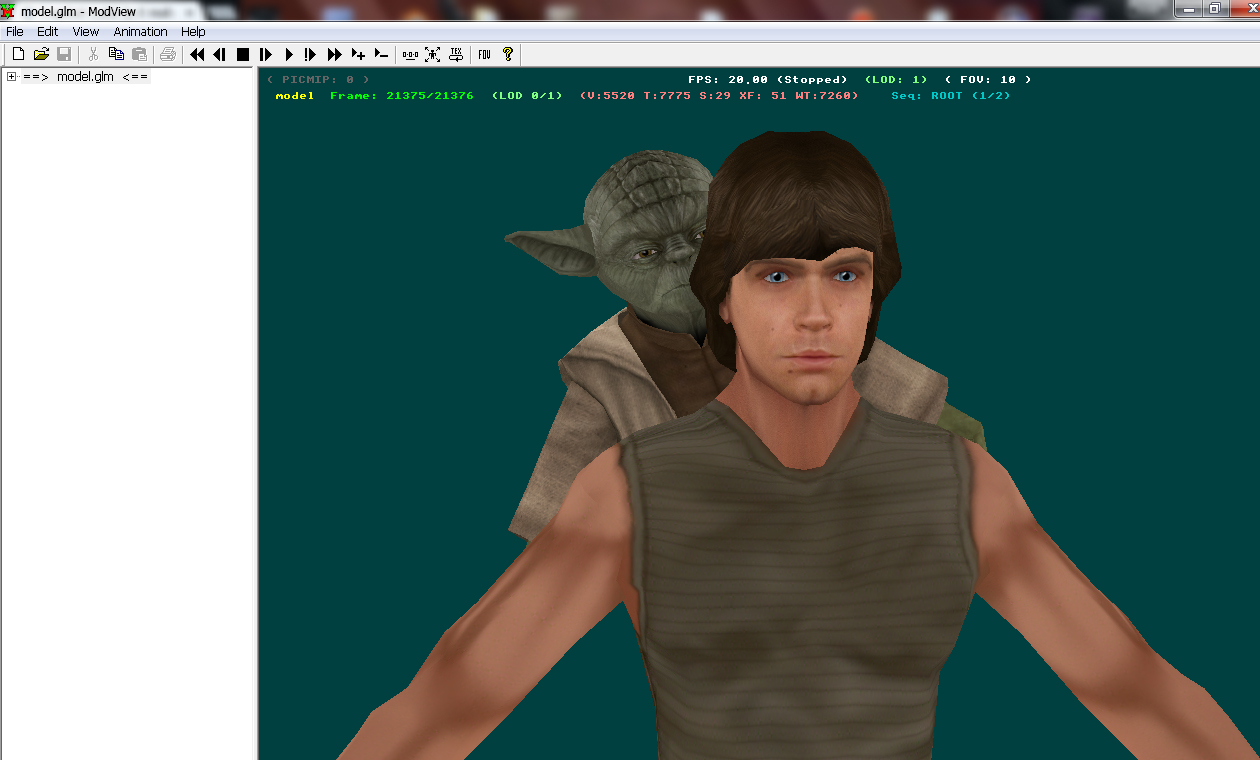1260x760 pixels.
Task: Open the Animation menu
Action: (141, 32)
